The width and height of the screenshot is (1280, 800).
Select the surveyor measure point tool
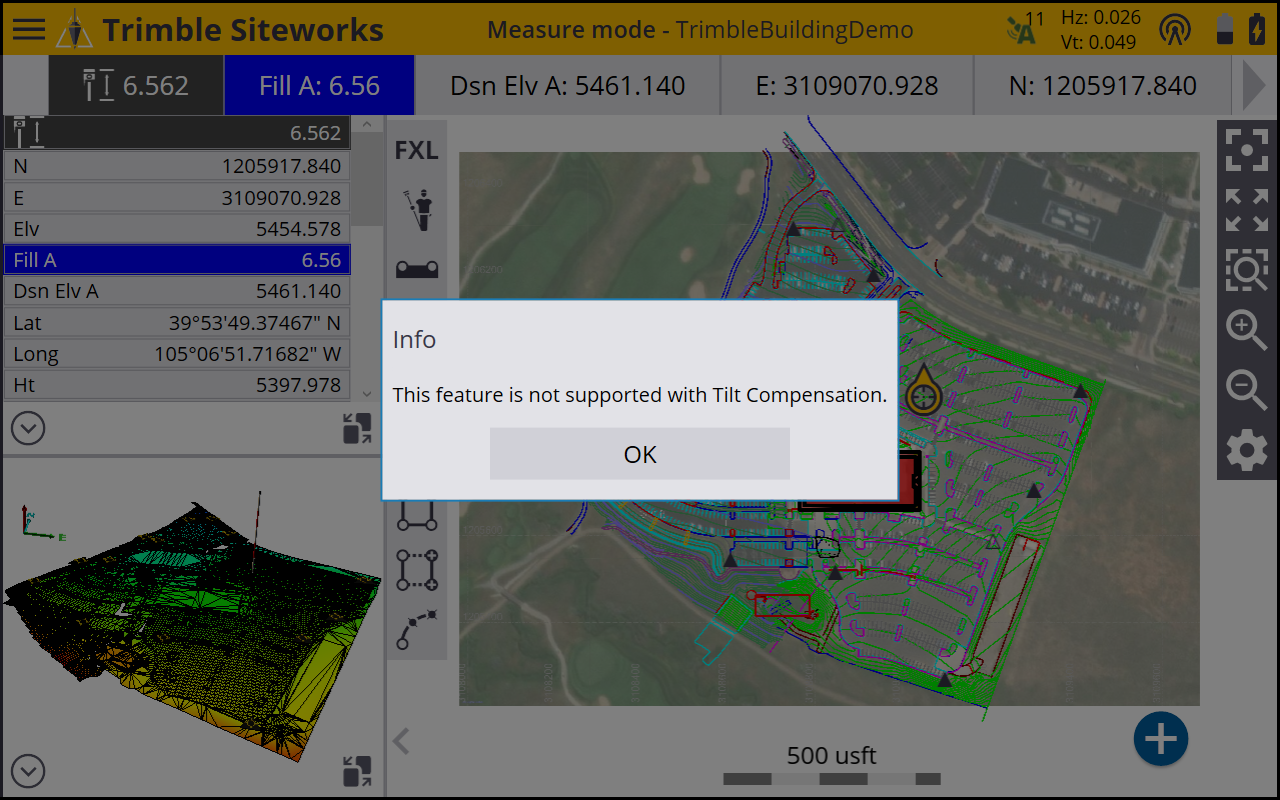(417, 209)
